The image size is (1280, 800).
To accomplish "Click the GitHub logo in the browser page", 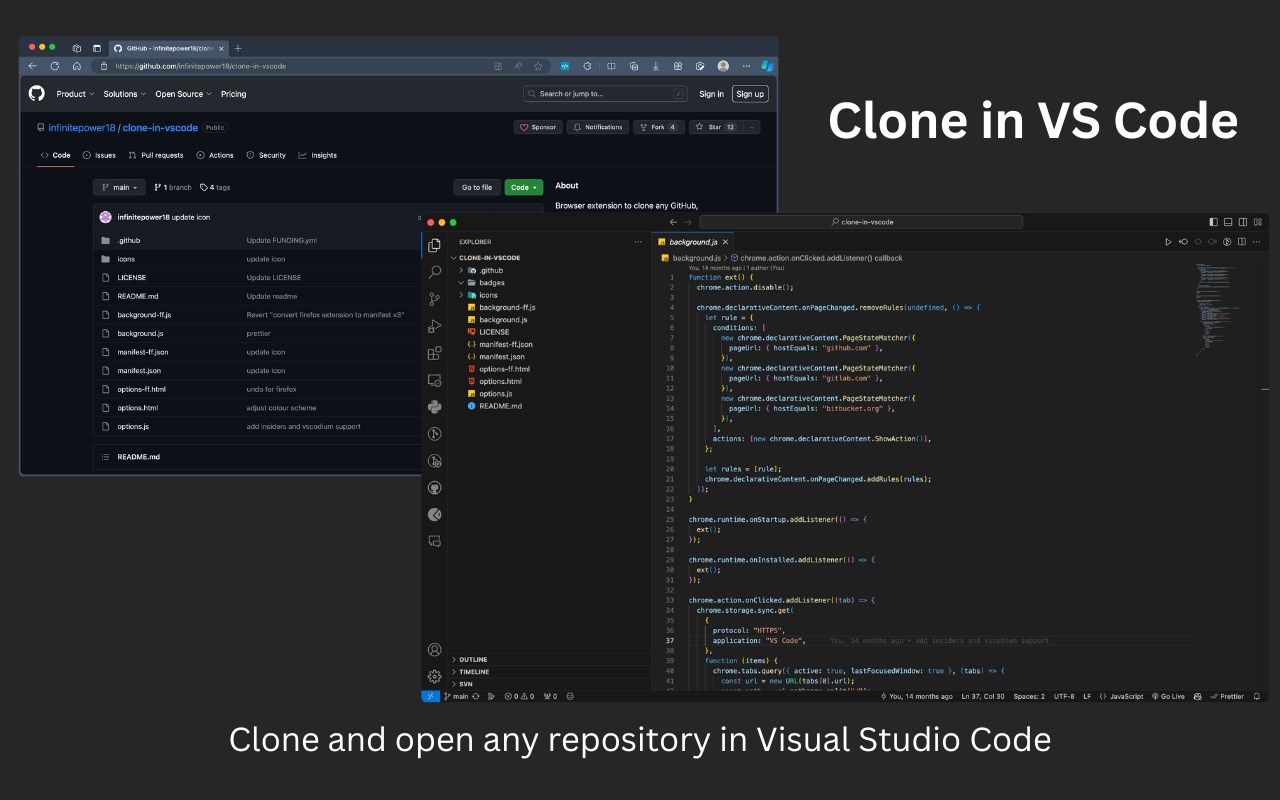I will [x=37, y=93].
